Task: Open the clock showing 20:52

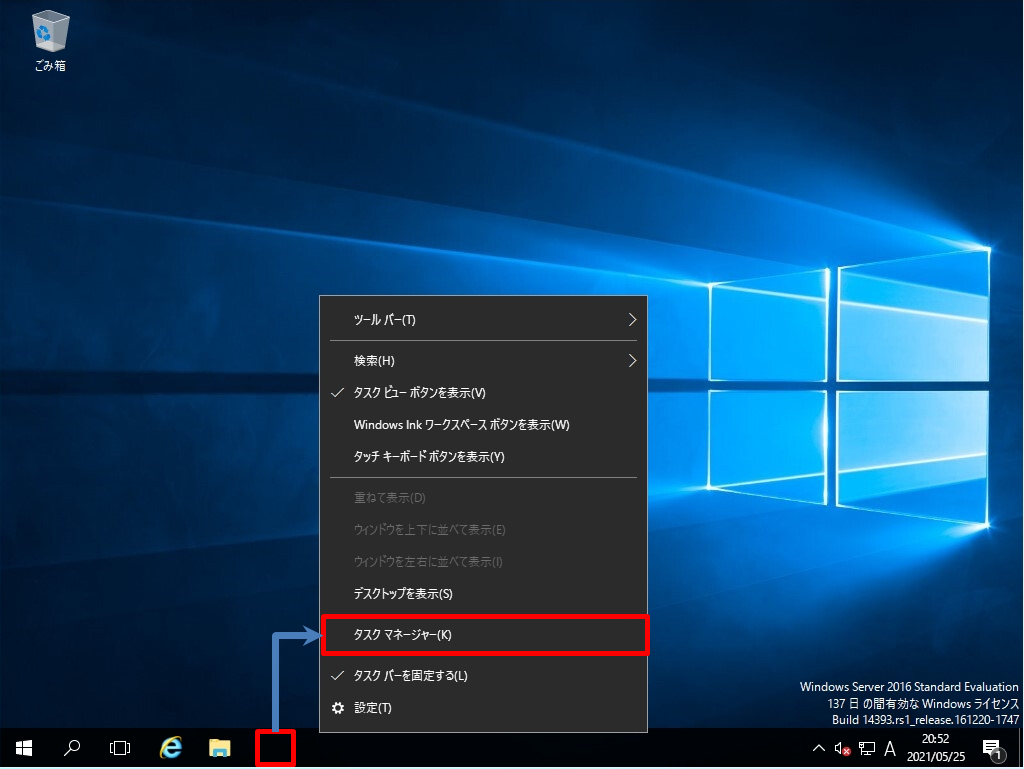Action: [935, 748]
